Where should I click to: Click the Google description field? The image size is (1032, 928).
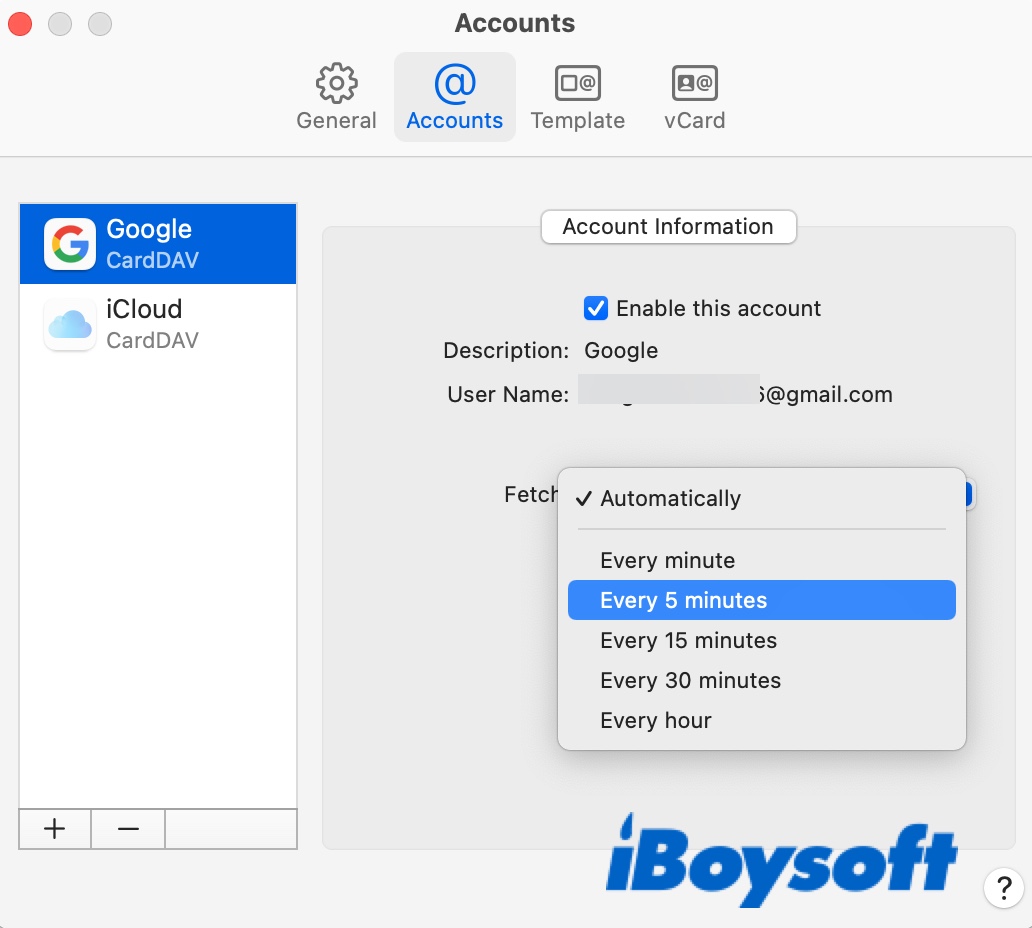(621, 351)
